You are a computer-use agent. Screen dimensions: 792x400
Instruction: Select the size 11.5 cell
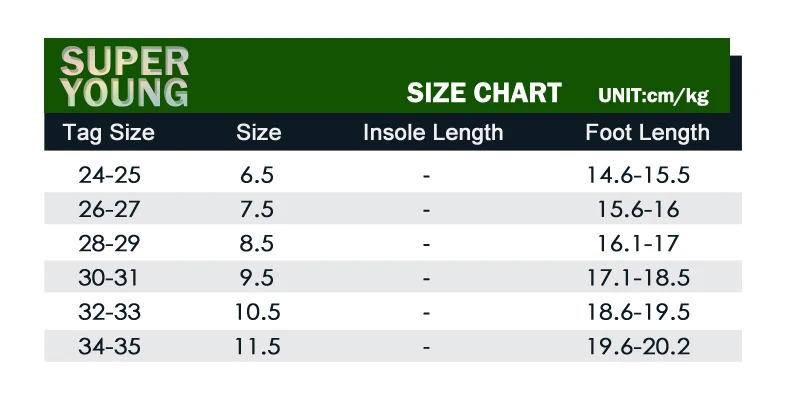(257, 346)
